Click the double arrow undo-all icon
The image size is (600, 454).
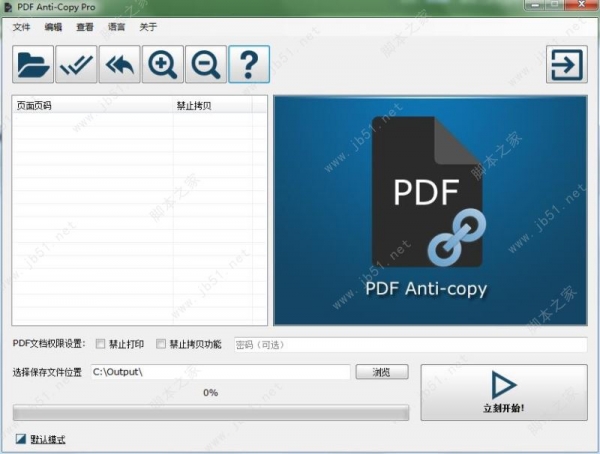pyautogui.click(x=120, y=64)
